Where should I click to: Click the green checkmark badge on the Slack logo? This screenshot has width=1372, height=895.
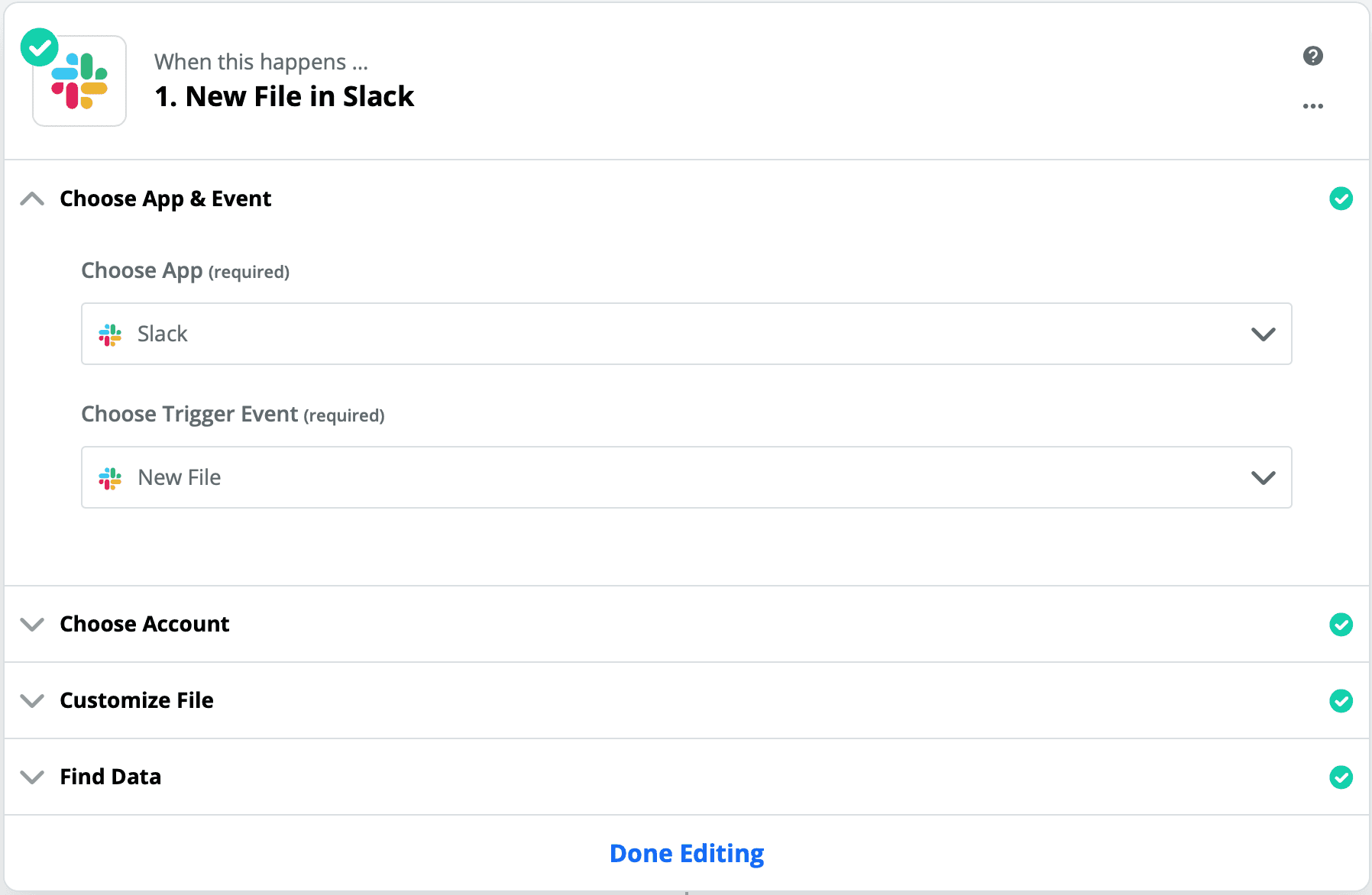[x=40, y=47]
